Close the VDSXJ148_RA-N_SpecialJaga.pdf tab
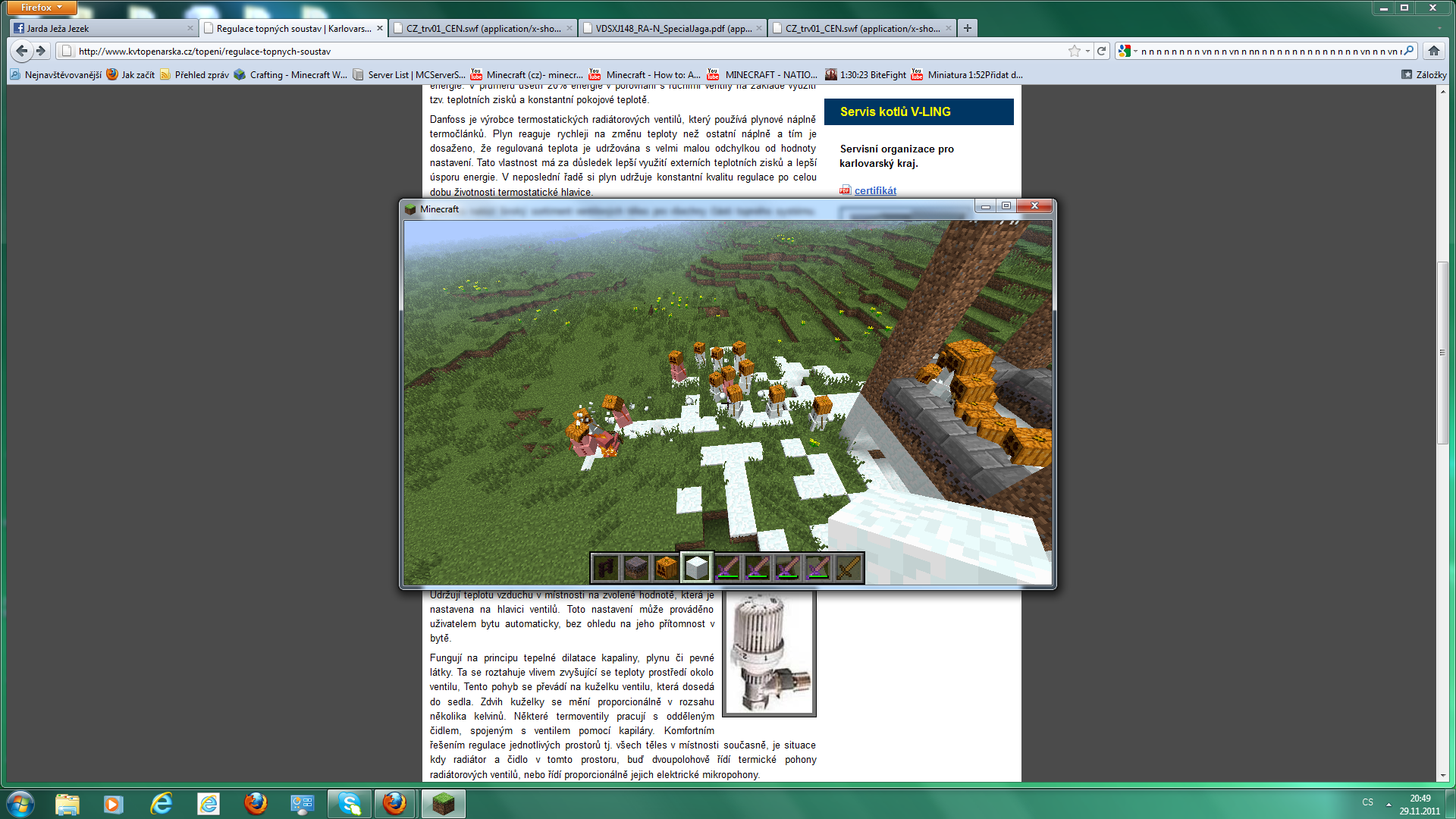The image size is (1456, 819). (x=759, y=28)
